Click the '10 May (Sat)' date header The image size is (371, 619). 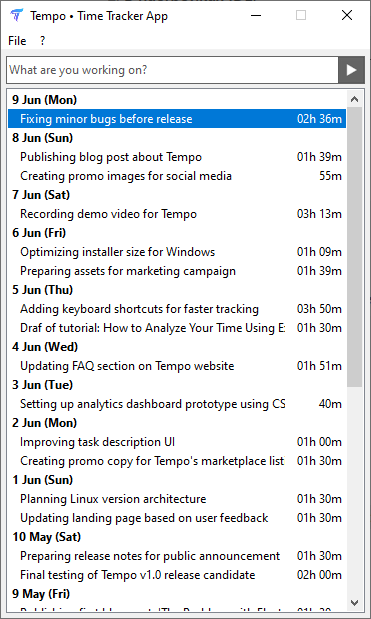pos(47,537)
